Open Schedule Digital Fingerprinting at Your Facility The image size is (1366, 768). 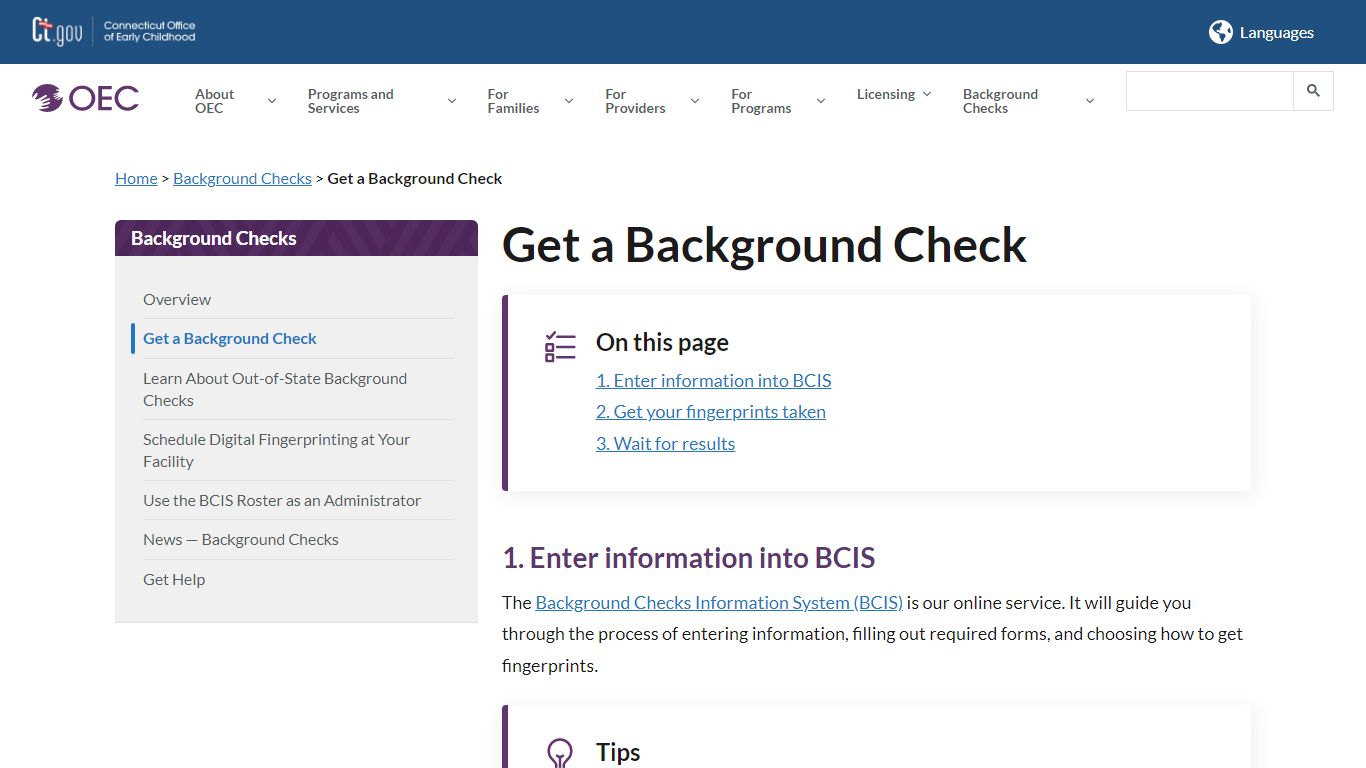(x=277, y=450)
